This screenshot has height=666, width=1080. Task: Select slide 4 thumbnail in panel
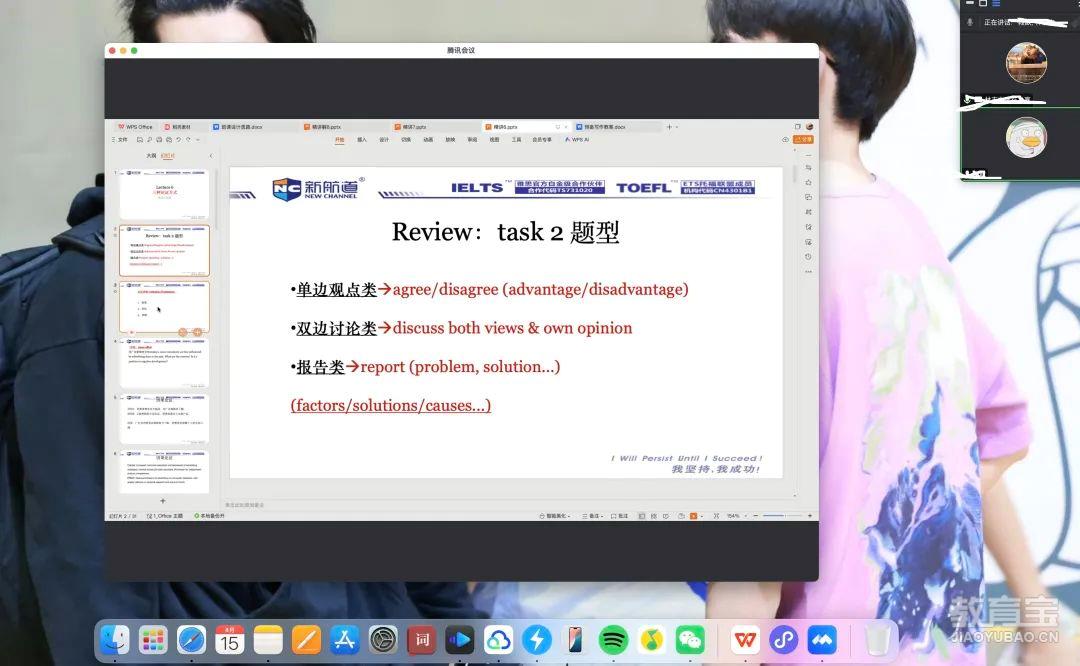click(x=164, y=362)
